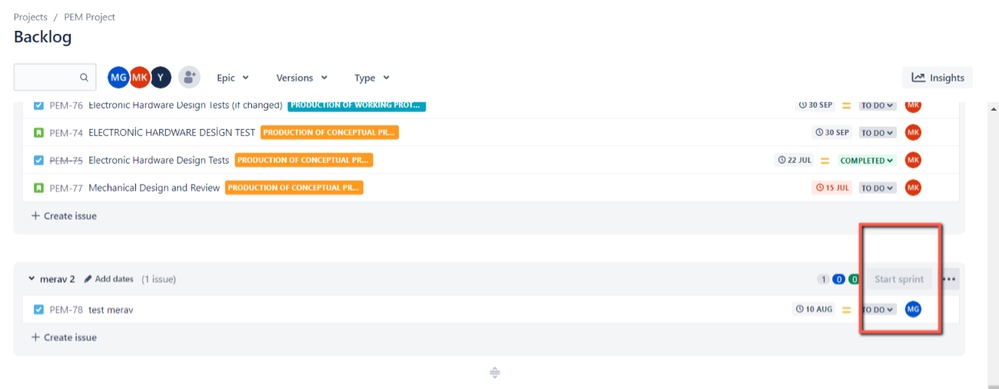Click the MK assignee avatar on PEM-77
The image size is (999, 389).
coord(913,187)
